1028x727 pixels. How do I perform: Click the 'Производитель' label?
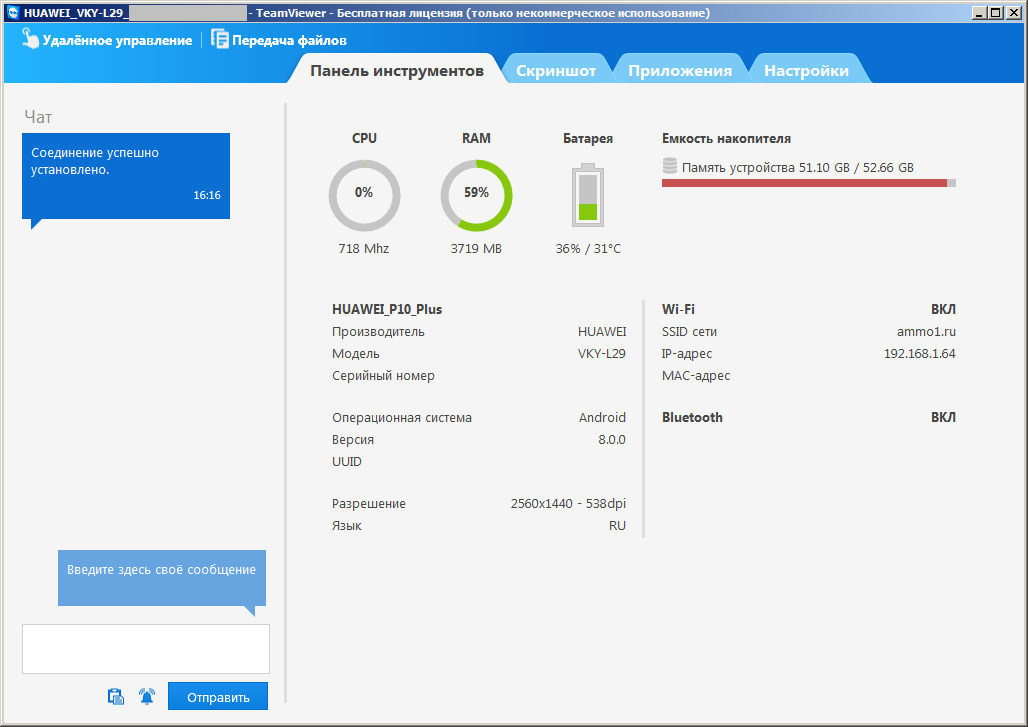pos(378,332)
